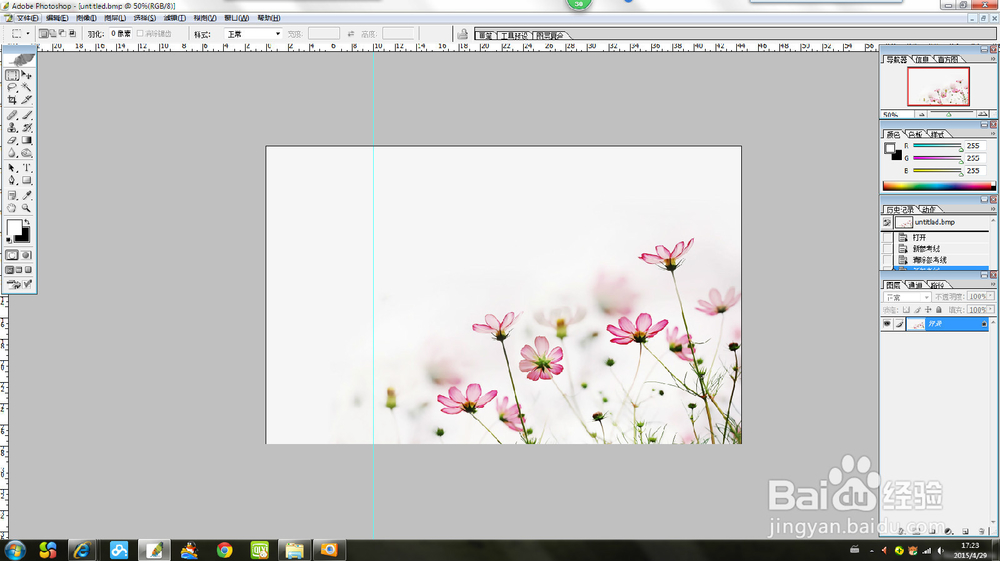This screenshot has height=561, width=1000.
Task: Select the Zoom tool
Action: (27, 208)
